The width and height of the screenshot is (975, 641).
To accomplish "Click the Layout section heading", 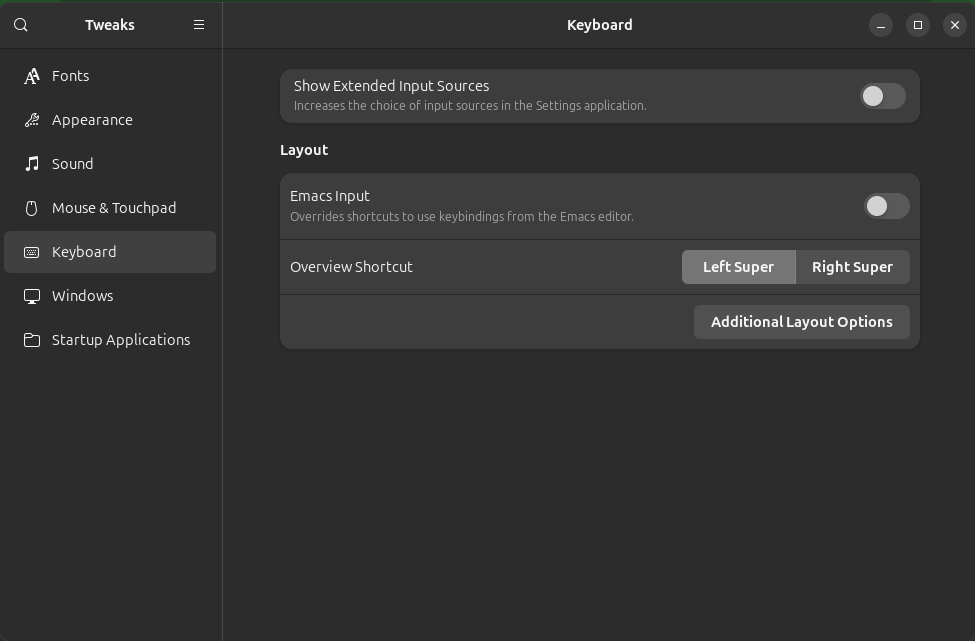I will pos(304,149).
